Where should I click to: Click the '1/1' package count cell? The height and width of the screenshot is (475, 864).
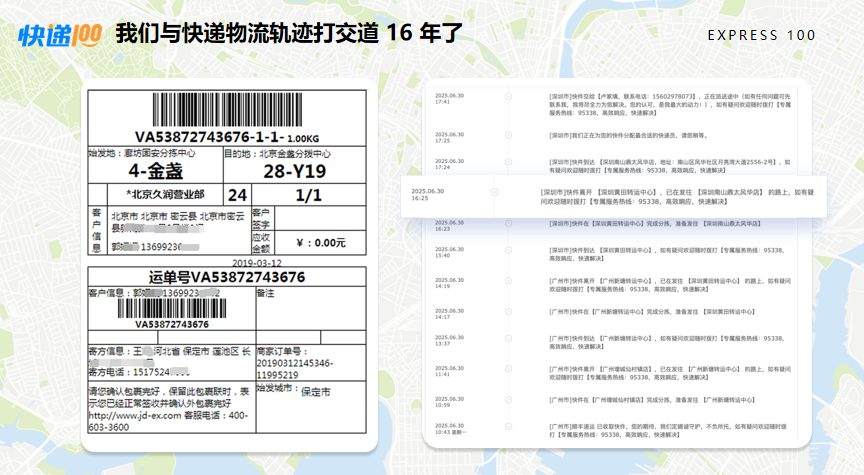[x=309, y=195]
